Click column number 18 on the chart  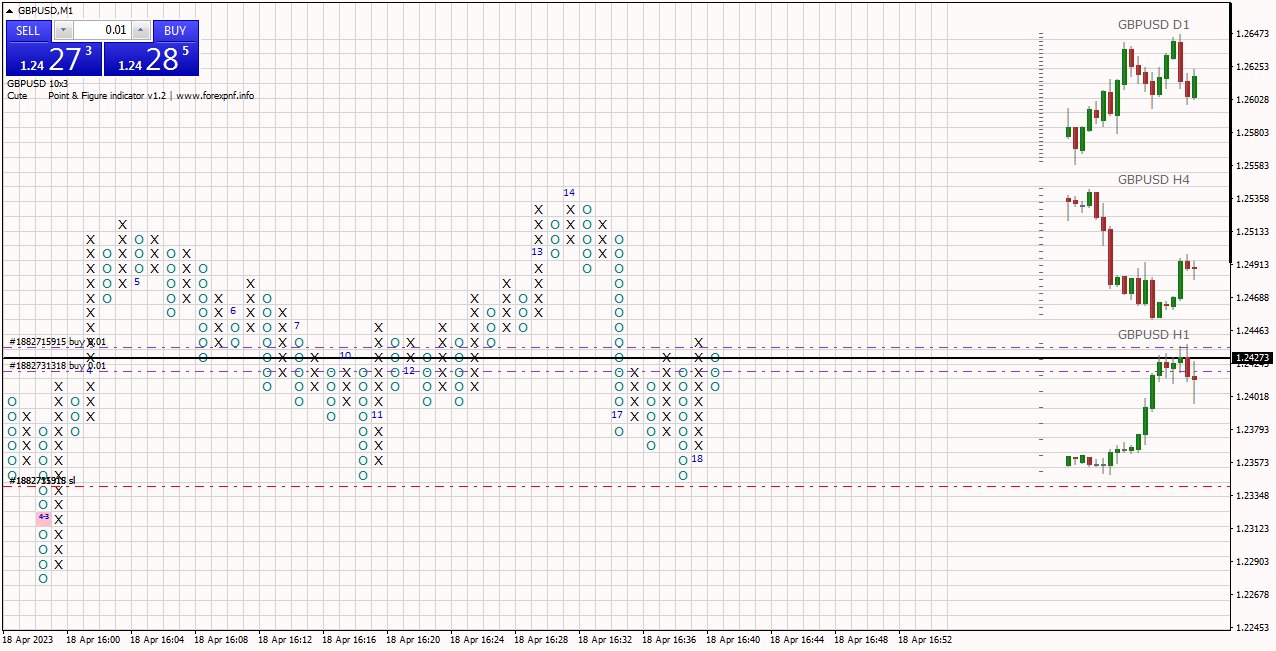[x=697, y=459]
